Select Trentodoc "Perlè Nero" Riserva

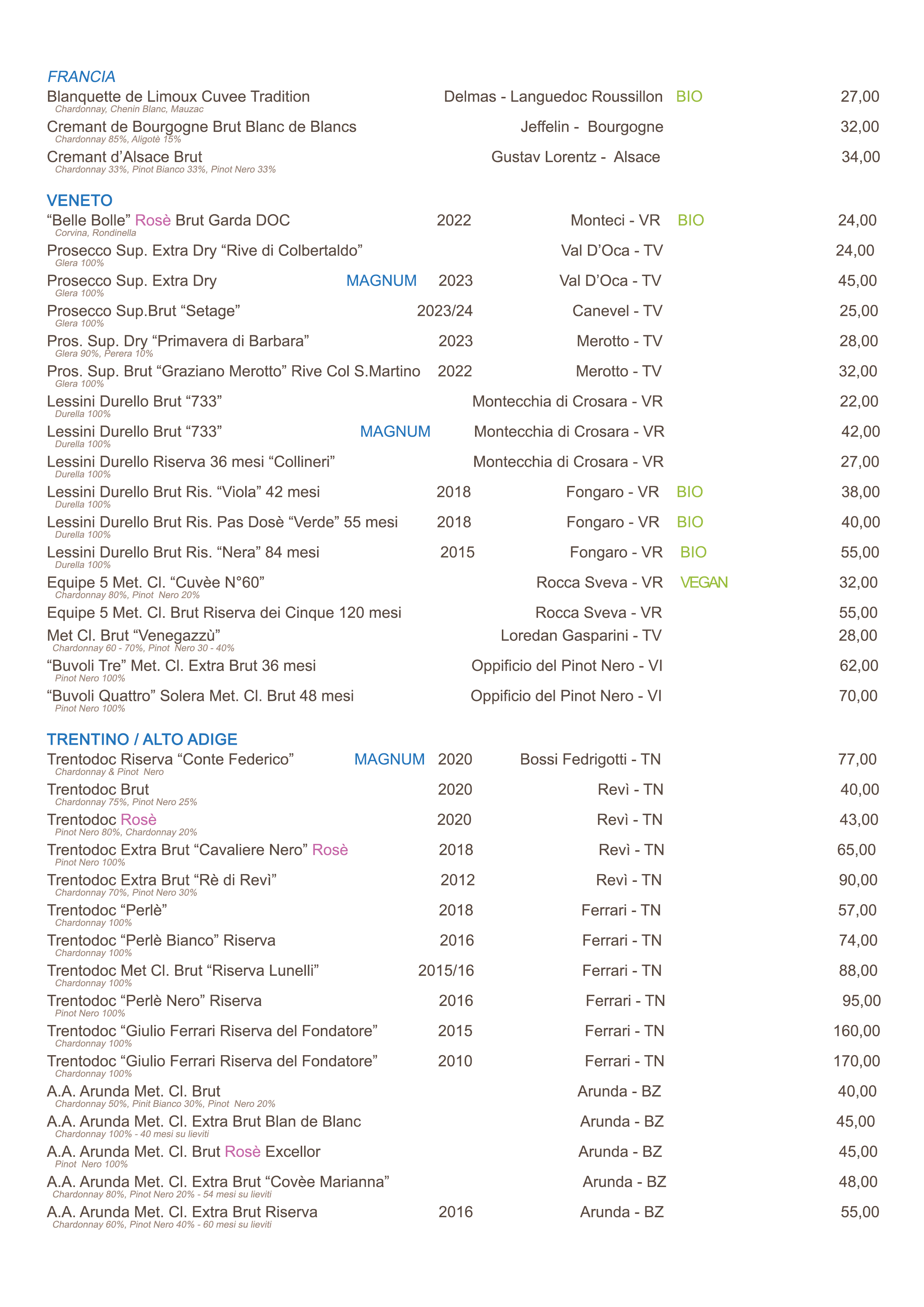(154, 1001)
